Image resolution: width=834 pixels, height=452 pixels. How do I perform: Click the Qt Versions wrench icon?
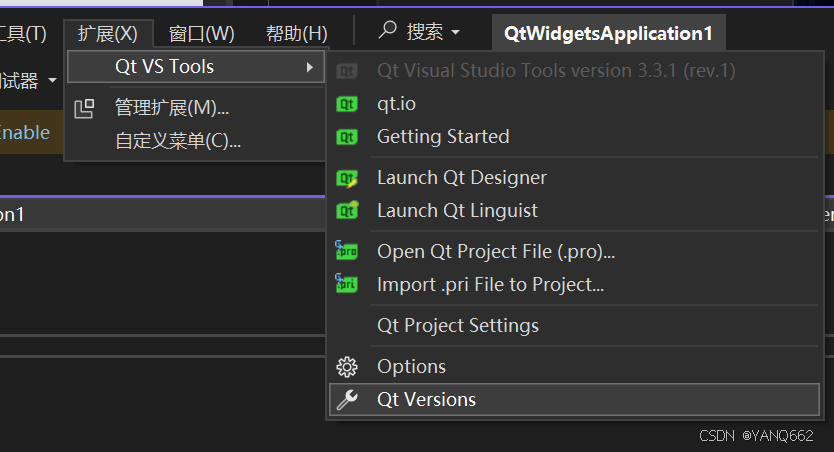[347, 400]
